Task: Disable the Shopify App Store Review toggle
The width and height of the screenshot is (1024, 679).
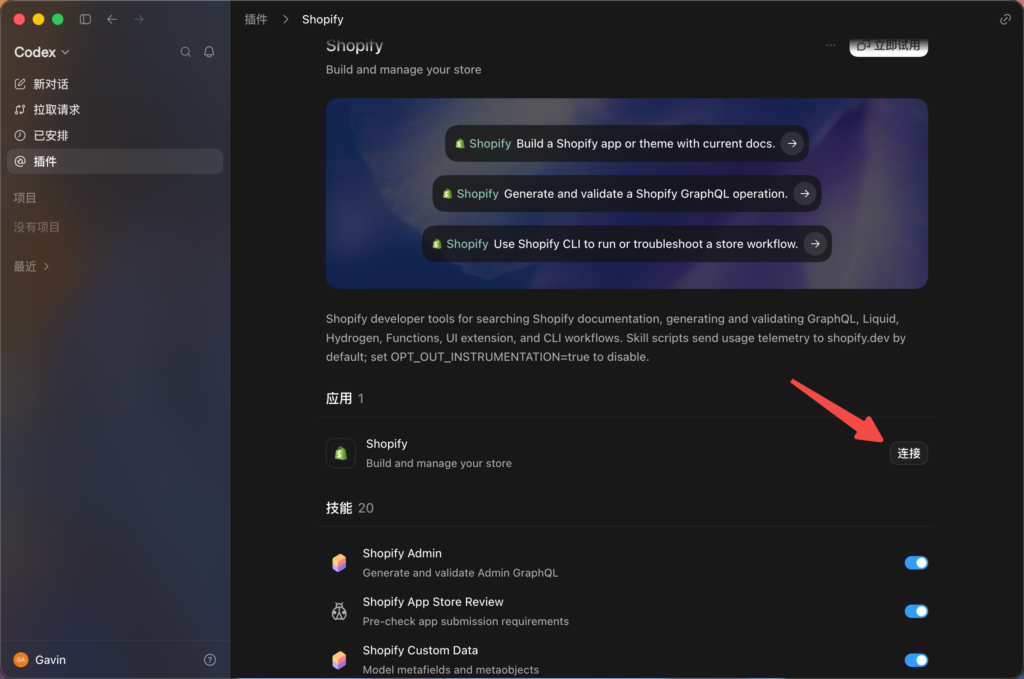Action: [x=916, y=611]
